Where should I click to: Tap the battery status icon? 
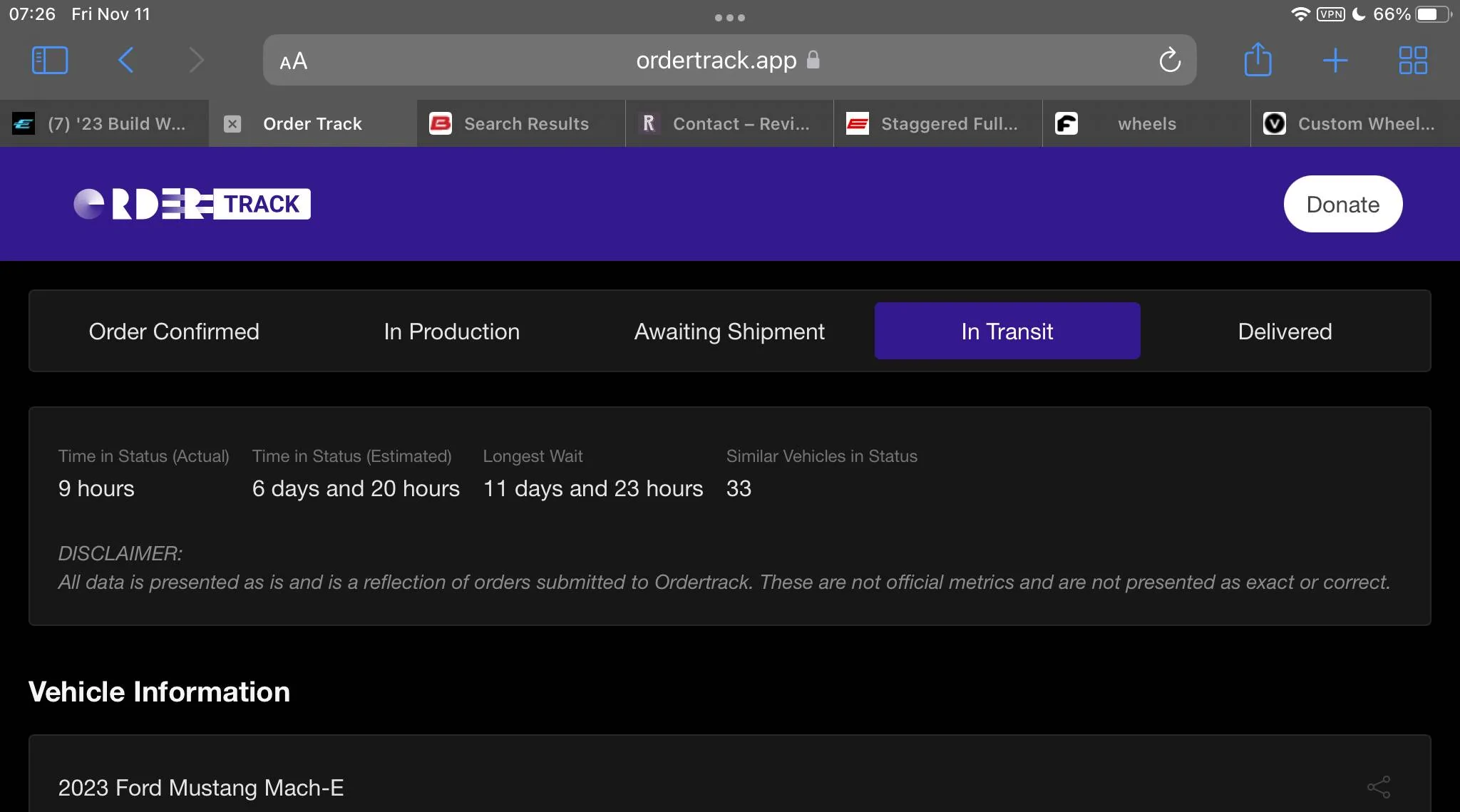[1433, 14]
